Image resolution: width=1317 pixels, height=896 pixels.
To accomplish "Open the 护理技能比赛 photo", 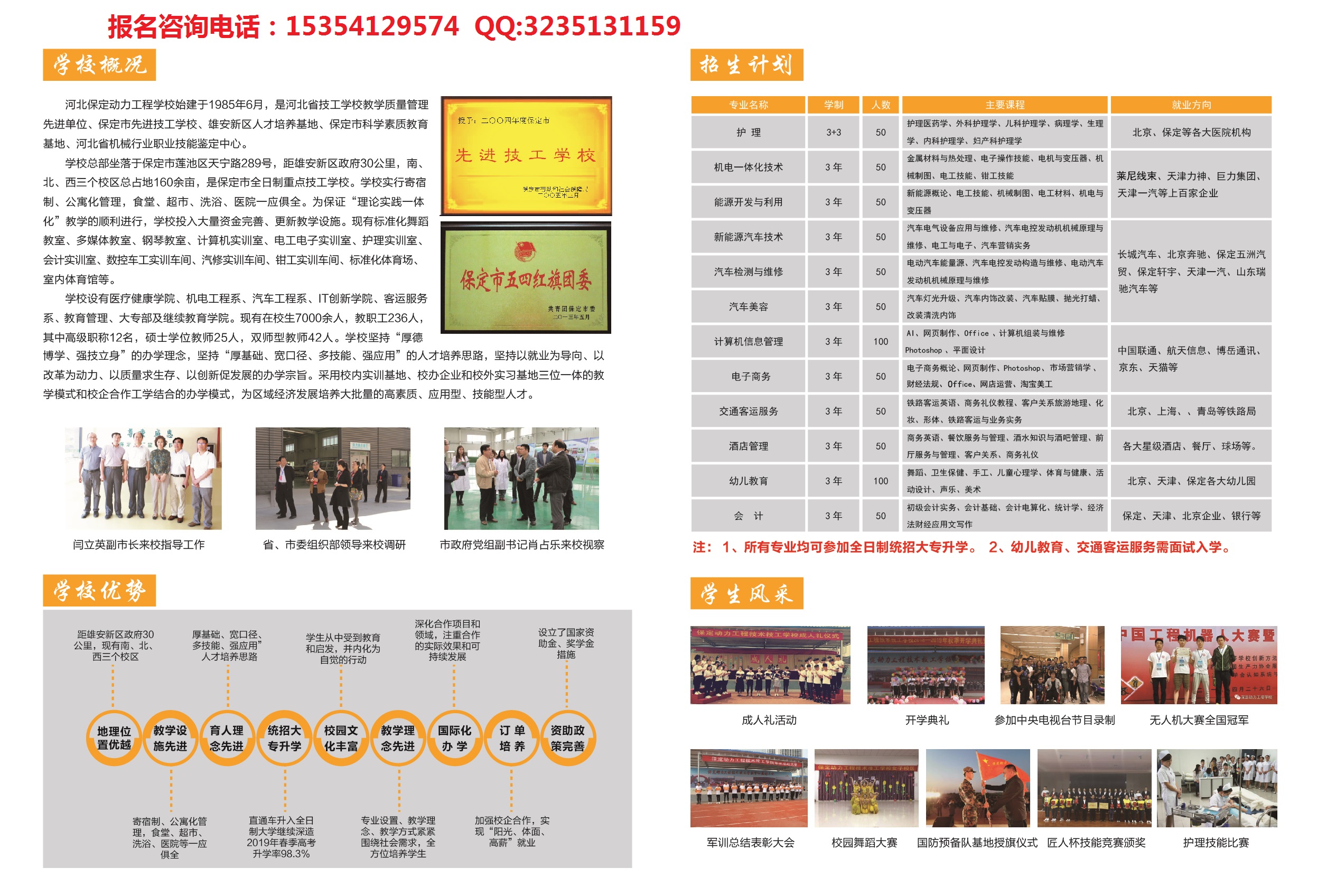I will pyautogui.click(x=1217, y=788).
